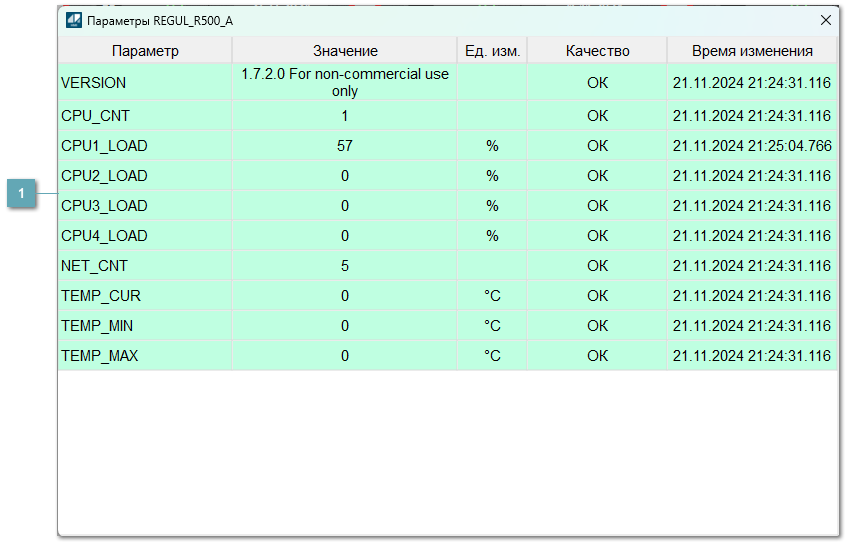Select the NET_CNT parameter cell

[145, 265]
